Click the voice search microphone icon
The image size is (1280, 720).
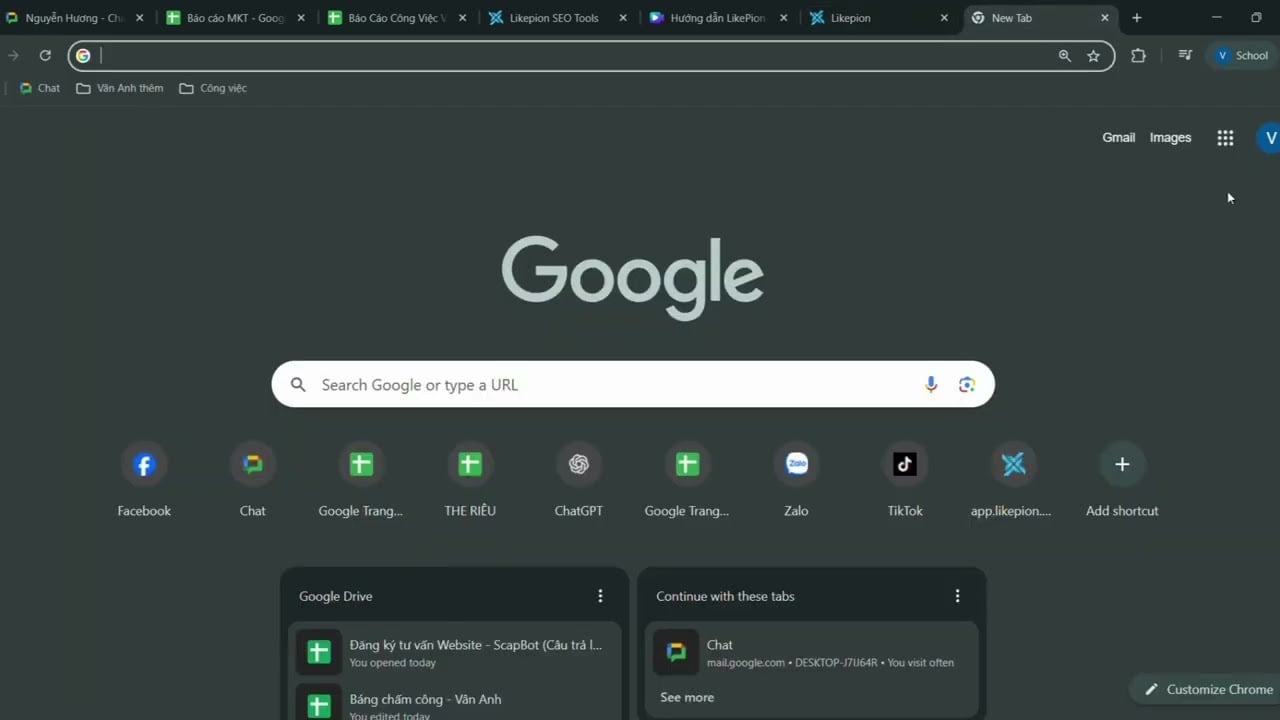(x=930, y=384)
